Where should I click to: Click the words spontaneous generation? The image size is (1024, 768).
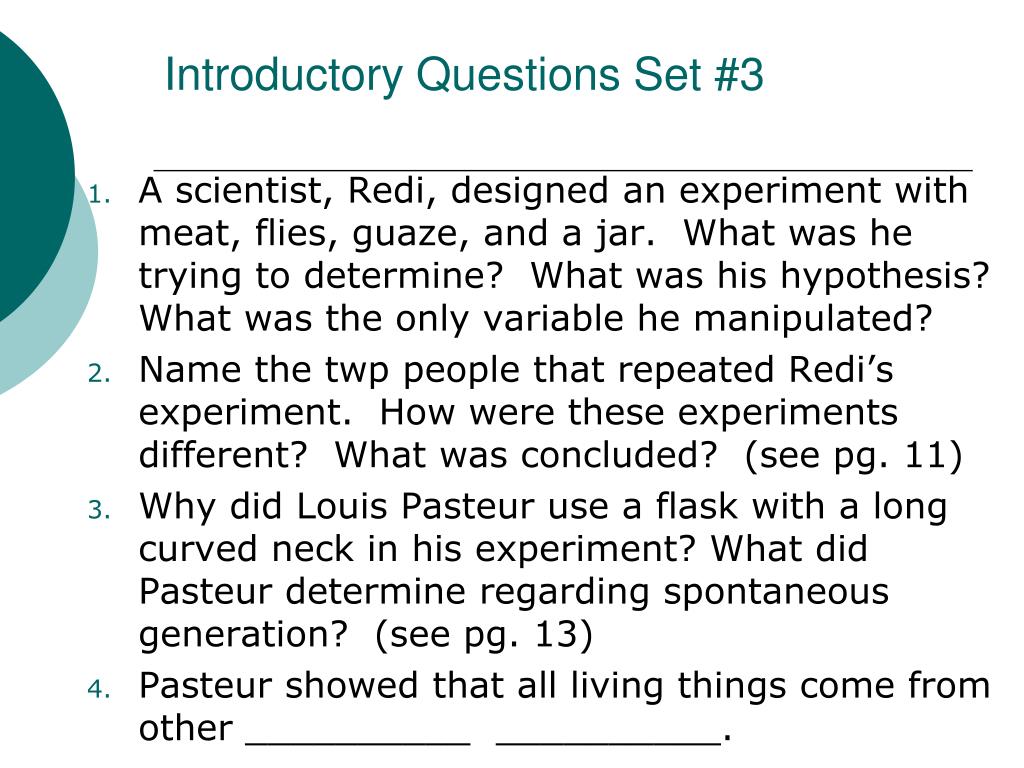(514, 613)
